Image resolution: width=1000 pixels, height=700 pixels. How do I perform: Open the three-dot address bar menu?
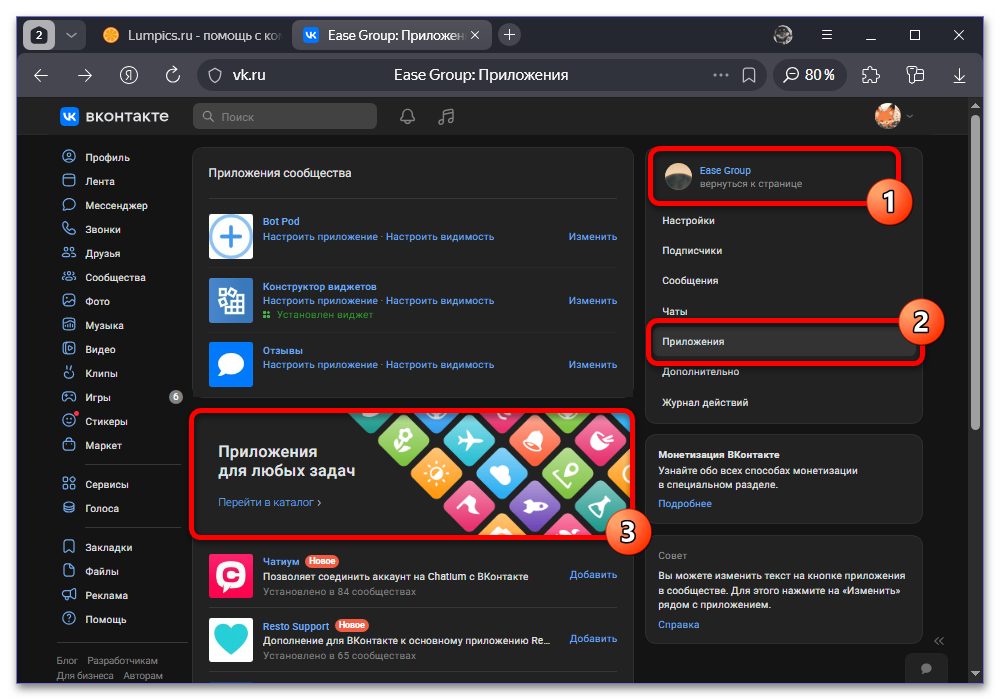click(x=721, y=75)
